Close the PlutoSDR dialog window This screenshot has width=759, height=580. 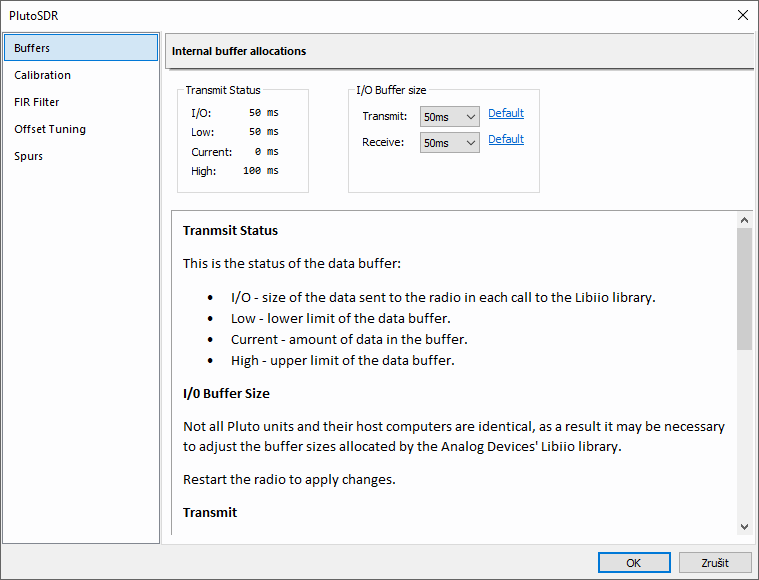[x=742, y=15]
